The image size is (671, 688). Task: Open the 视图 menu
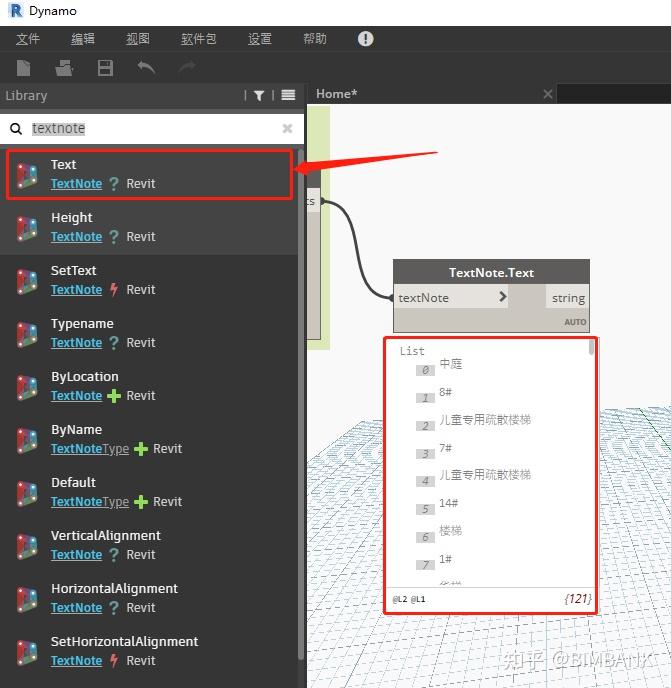click(138, 39)
